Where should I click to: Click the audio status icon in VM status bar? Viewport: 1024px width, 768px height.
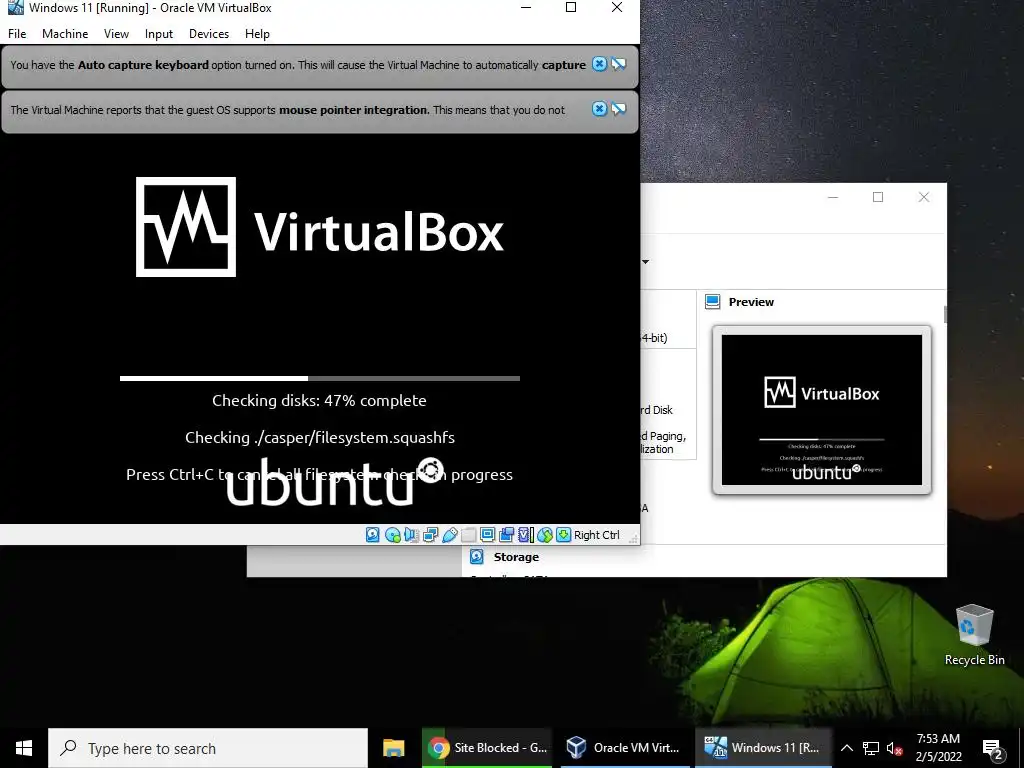[x=411, y=535]
